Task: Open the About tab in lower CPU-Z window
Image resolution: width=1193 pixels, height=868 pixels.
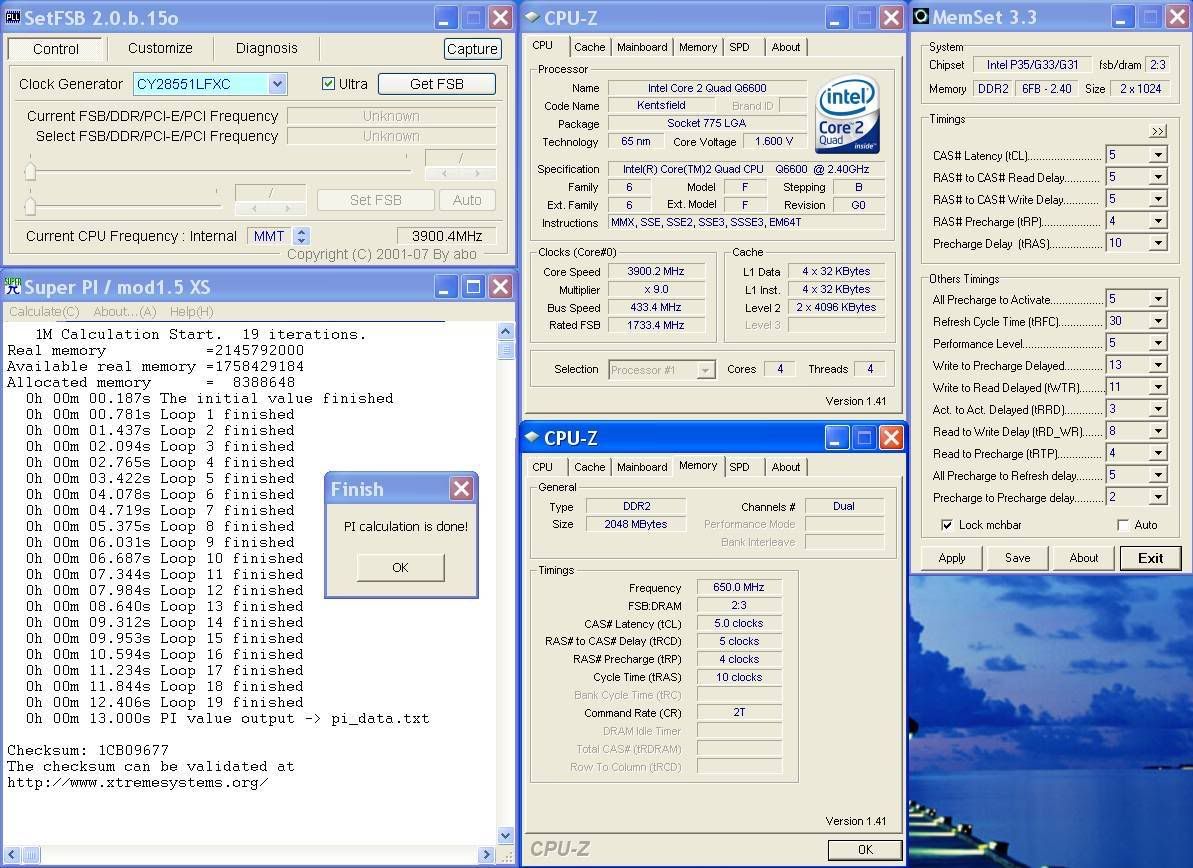Action: click(786, 467)
